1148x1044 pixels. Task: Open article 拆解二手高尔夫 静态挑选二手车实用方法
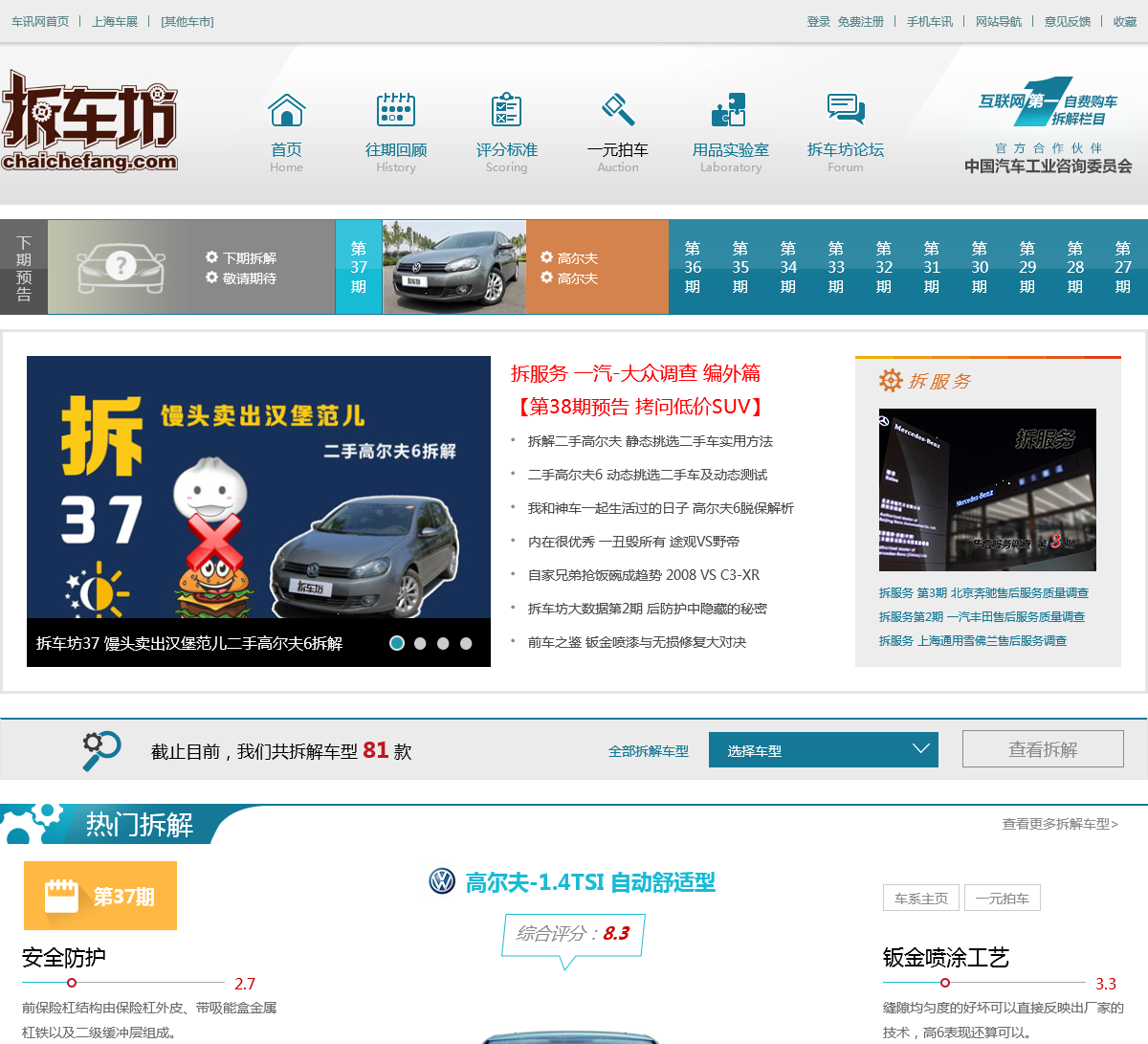pos(651,441)
